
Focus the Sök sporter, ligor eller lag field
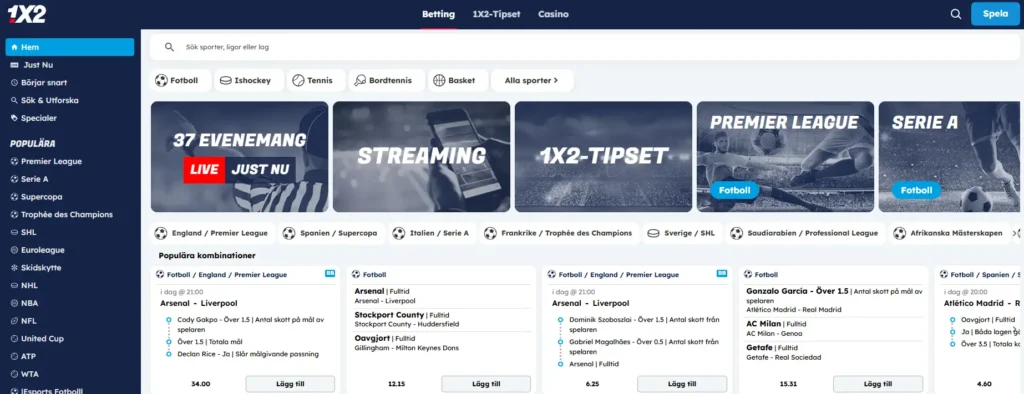(585, 47)
